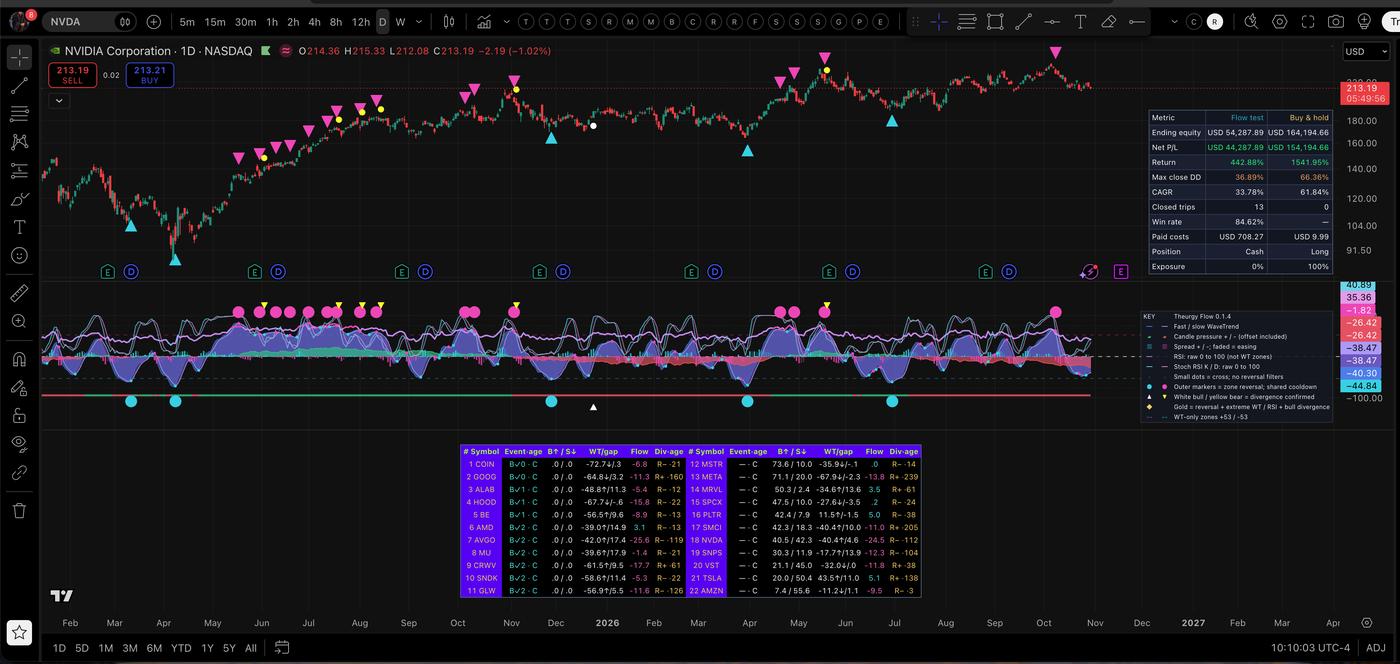Toggle the white R circle in top bar
Screen dimensions: 1400x664
point(1214,21)
